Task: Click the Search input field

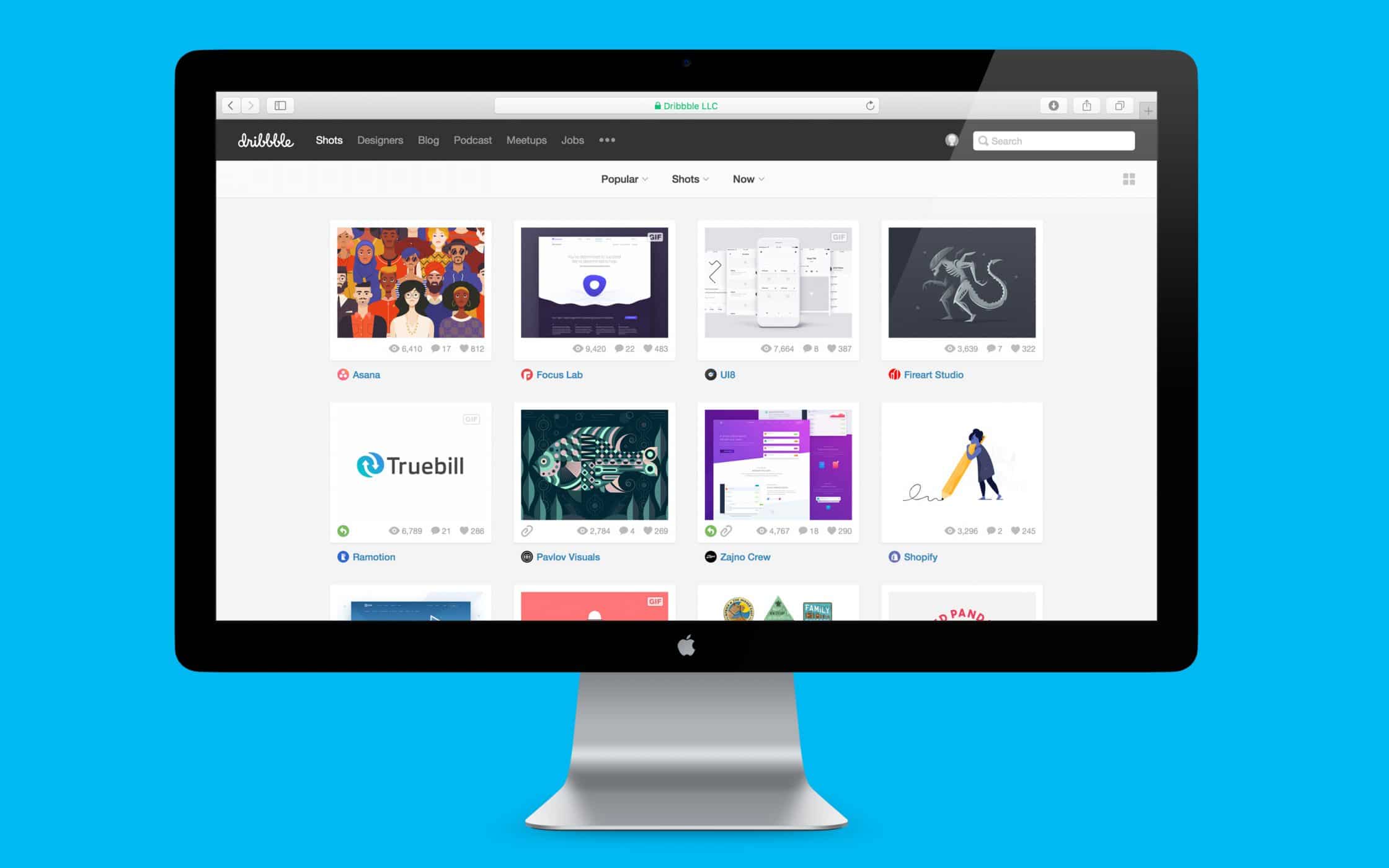Action: tap(1053, 140)
